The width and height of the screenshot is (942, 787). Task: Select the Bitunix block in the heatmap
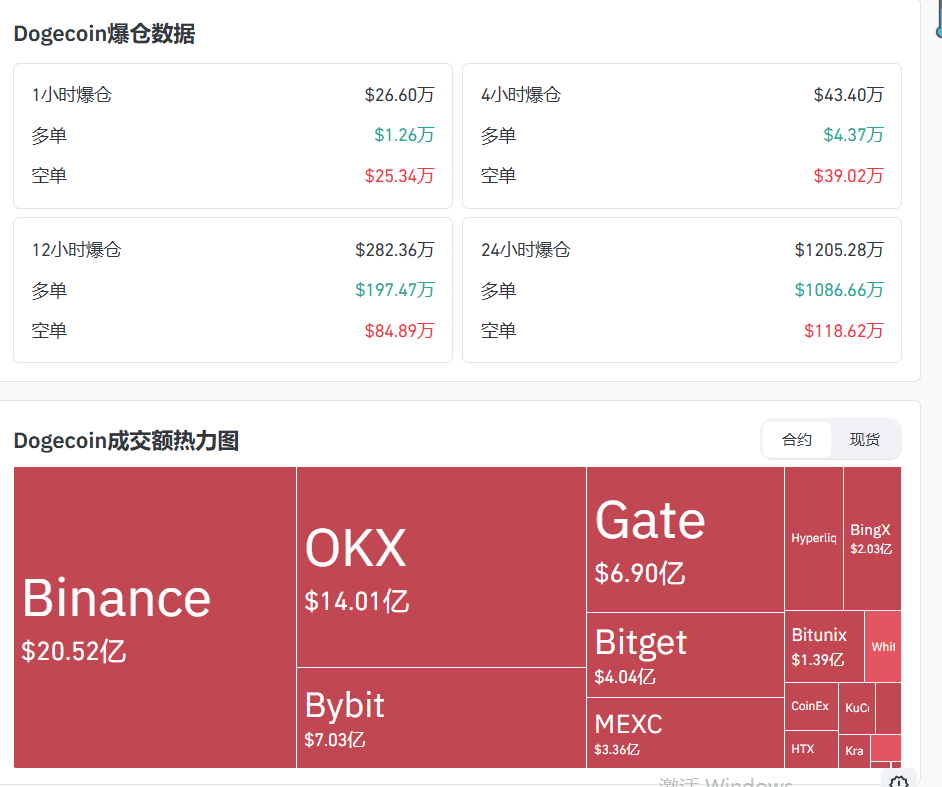(824, 646)
